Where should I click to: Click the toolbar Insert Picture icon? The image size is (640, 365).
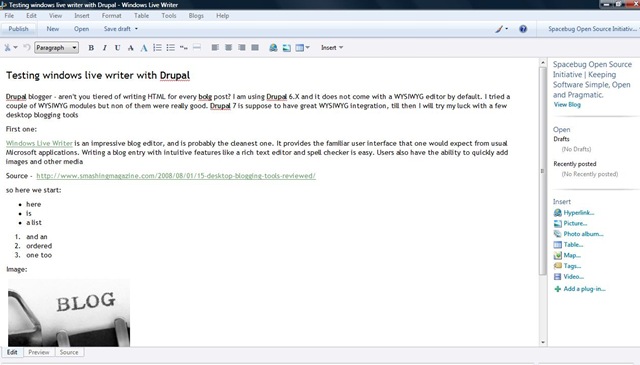[287, 48]
